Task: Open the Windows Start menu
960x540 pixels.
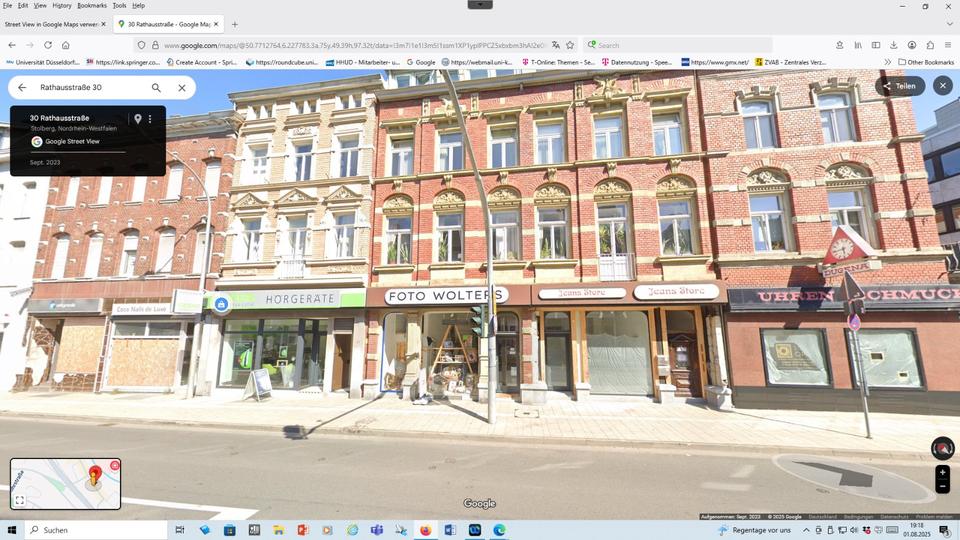Action: pos(12,530)
